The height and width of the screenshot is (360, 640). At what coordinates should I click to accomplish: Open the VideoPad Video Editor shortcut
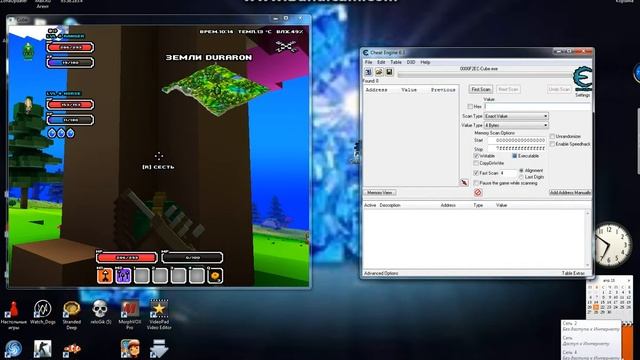159,315
